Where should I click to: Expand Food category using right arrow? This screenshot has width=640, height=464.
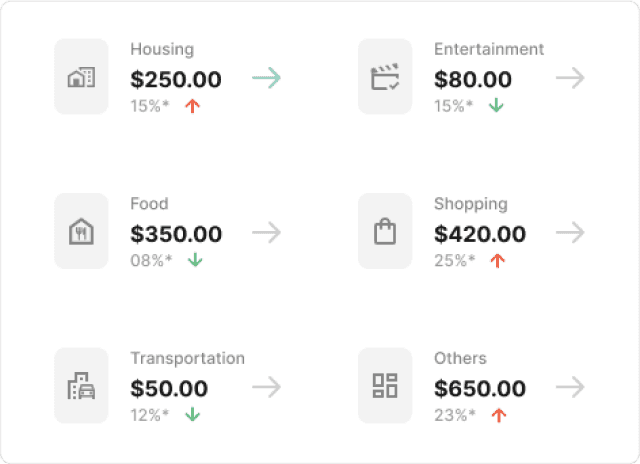[x=266, y=233]
